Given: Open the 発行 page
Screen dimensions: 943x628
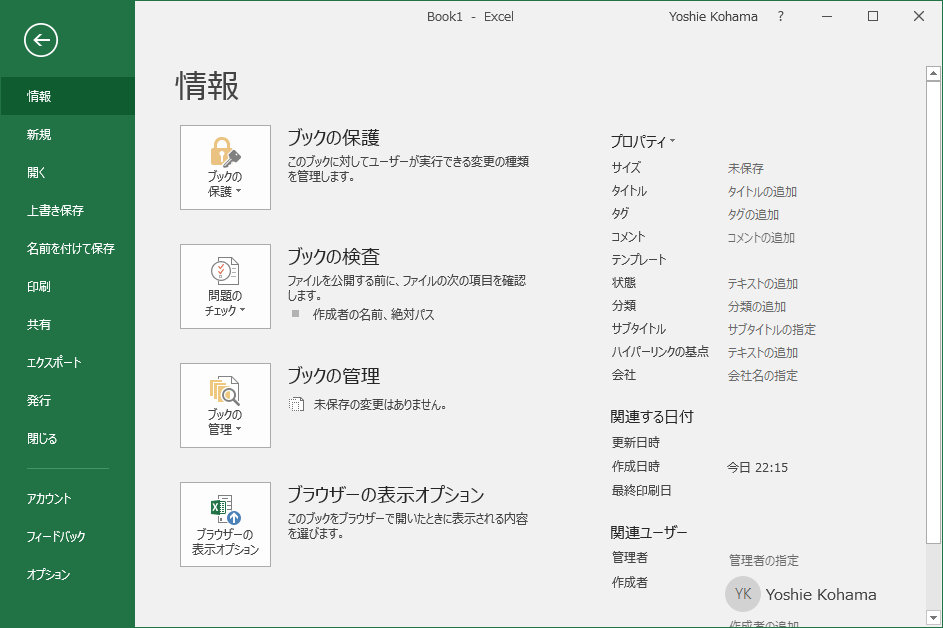Looking at the screenshot, I should tap(67, 400).
